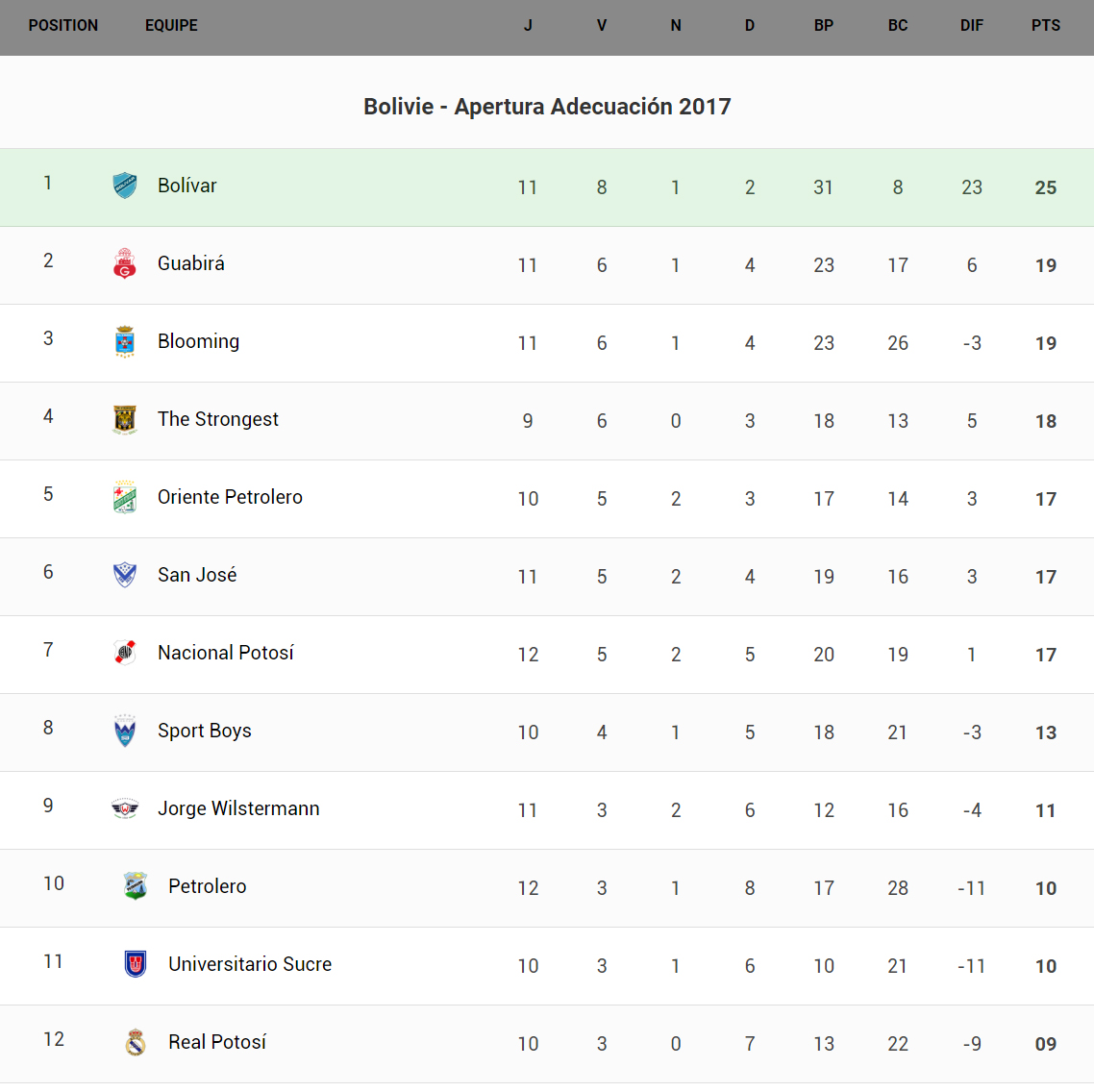The image size is (1094, 1092).
Task: Click the Apertura Adecuación 2017 title
Action: pyautogui.click(x=547, y=107)
